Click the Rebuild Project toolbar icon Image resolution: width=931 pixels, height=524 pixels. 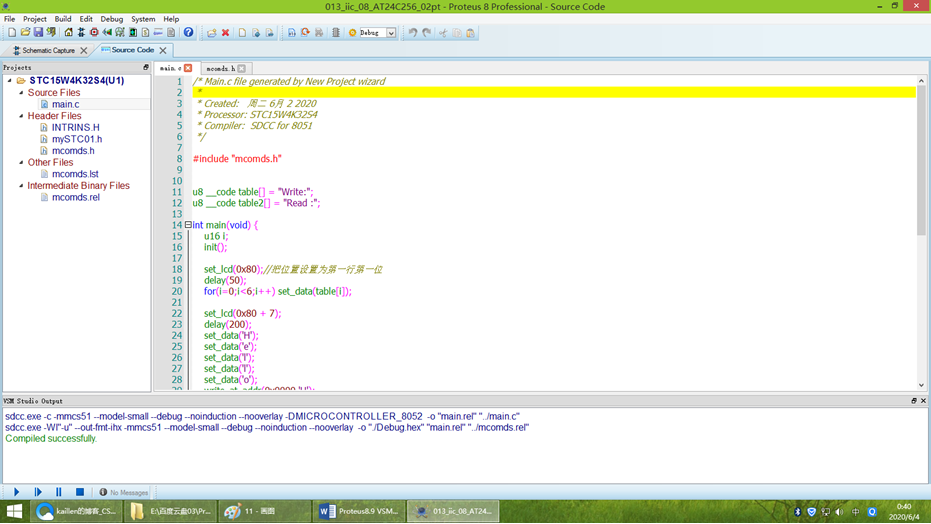pyautogui.click(x=305, y=33)
